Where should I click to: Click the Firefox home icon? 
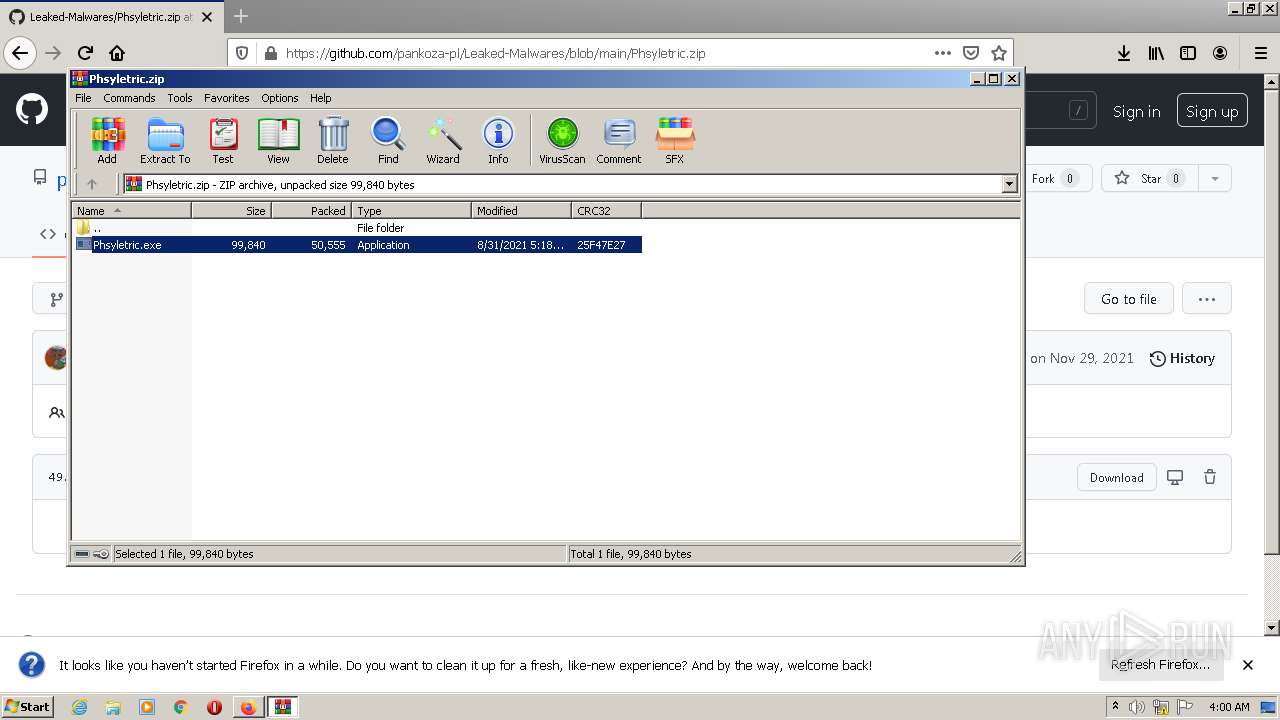117,53
